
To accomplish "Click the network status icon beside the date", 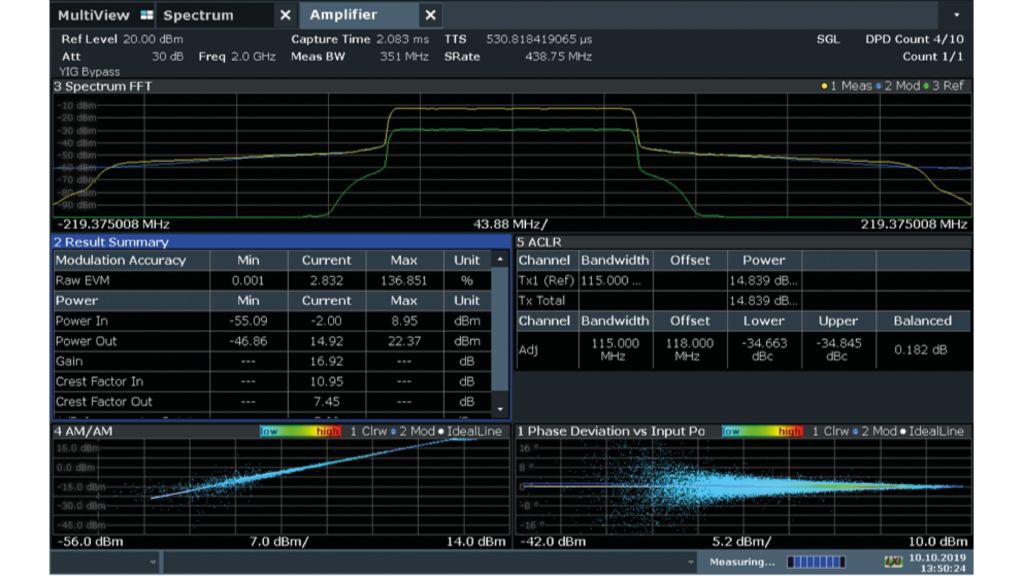I will (893, 562).
